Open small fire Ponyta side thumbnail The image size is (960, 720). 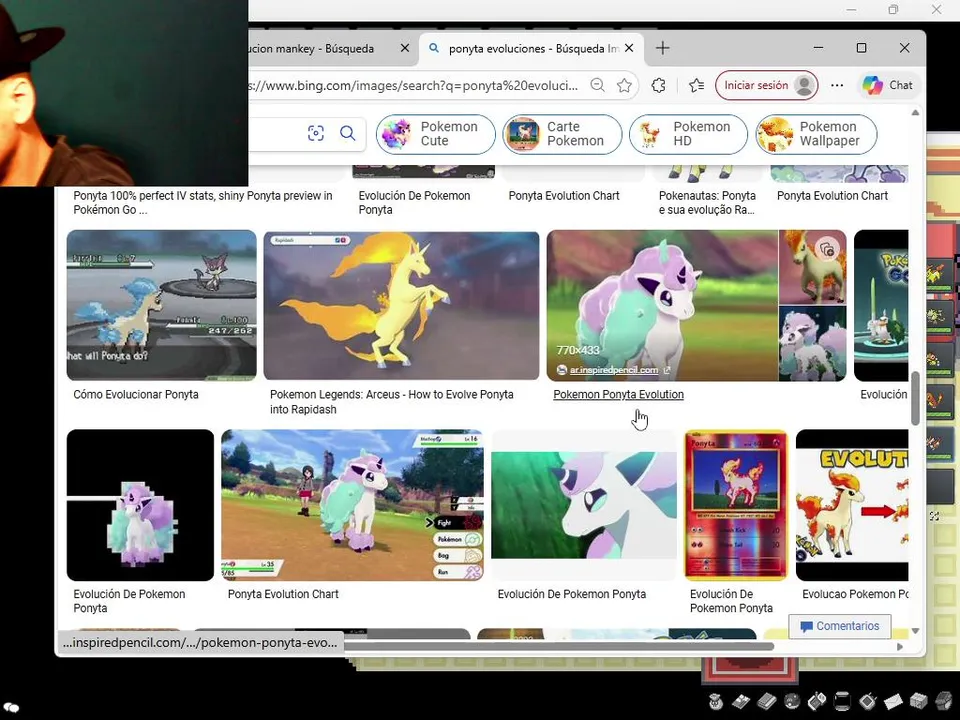coord(812,266)
